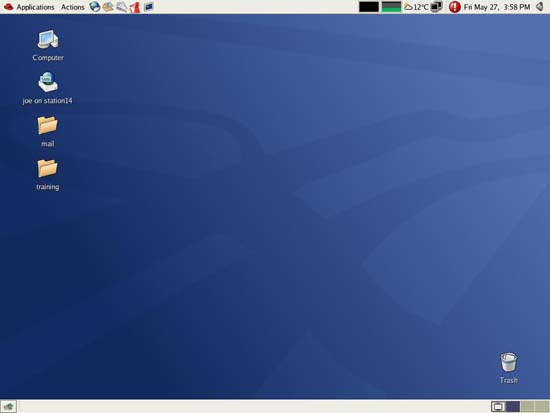Select the training folder icon
The width and height of the screenshot is (550, 413).
(47, 175)
